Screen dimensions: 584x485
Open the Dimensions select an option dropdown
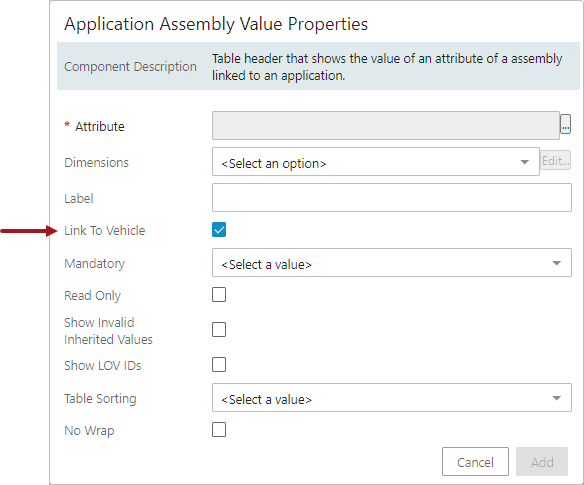pos(376,162)
